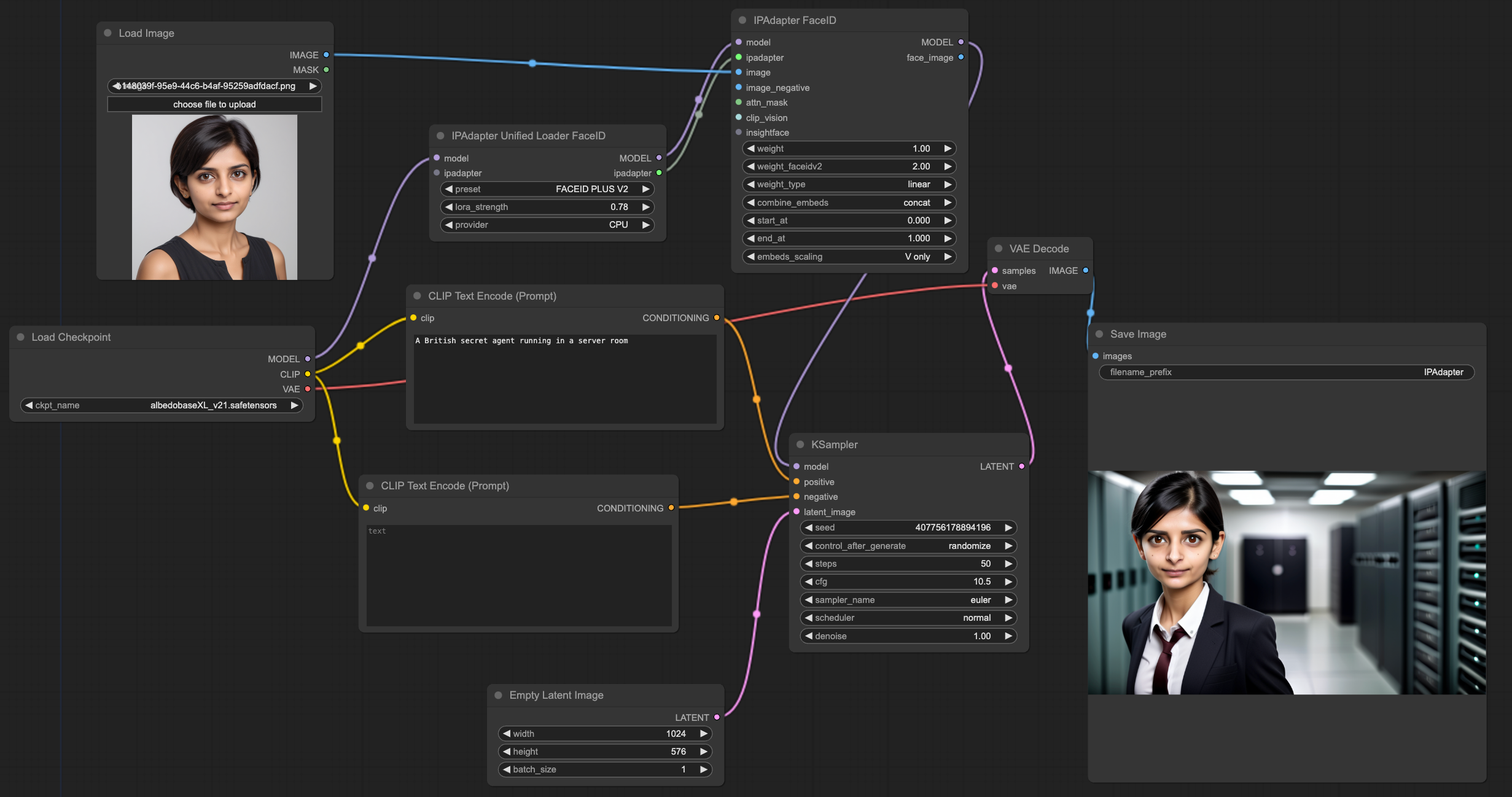Click the MODEL output port on Load Checkpoint

pyautogui.click(x=308, y=359)
